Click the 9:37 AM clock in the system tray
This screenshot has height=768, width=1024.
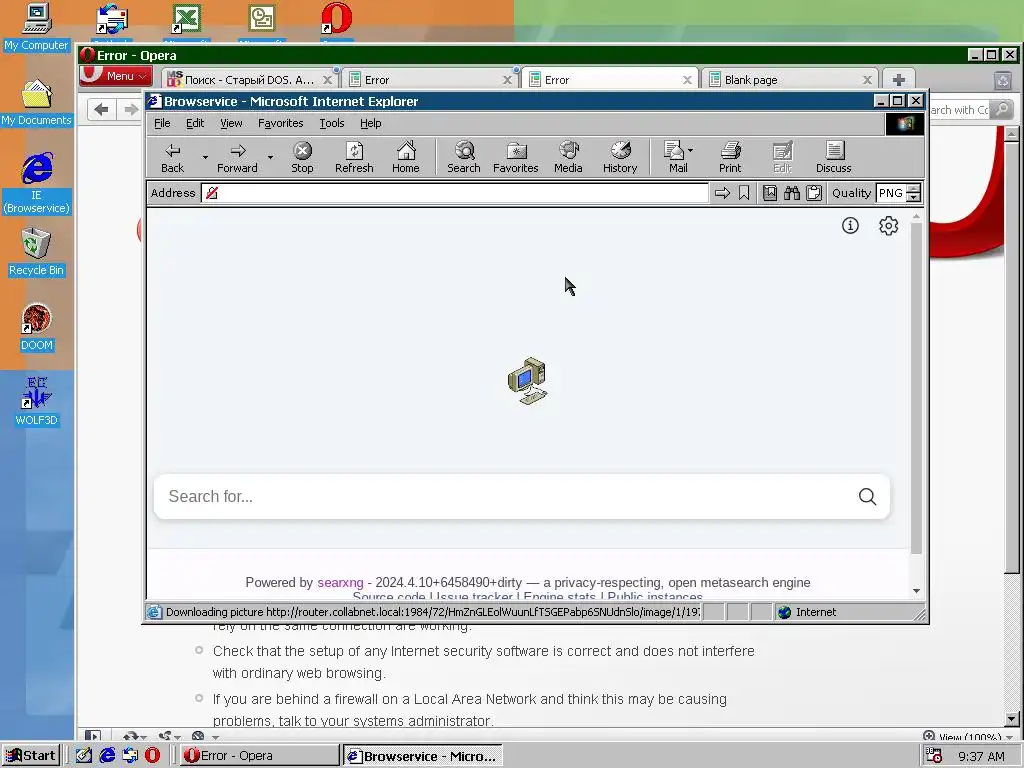981,756
